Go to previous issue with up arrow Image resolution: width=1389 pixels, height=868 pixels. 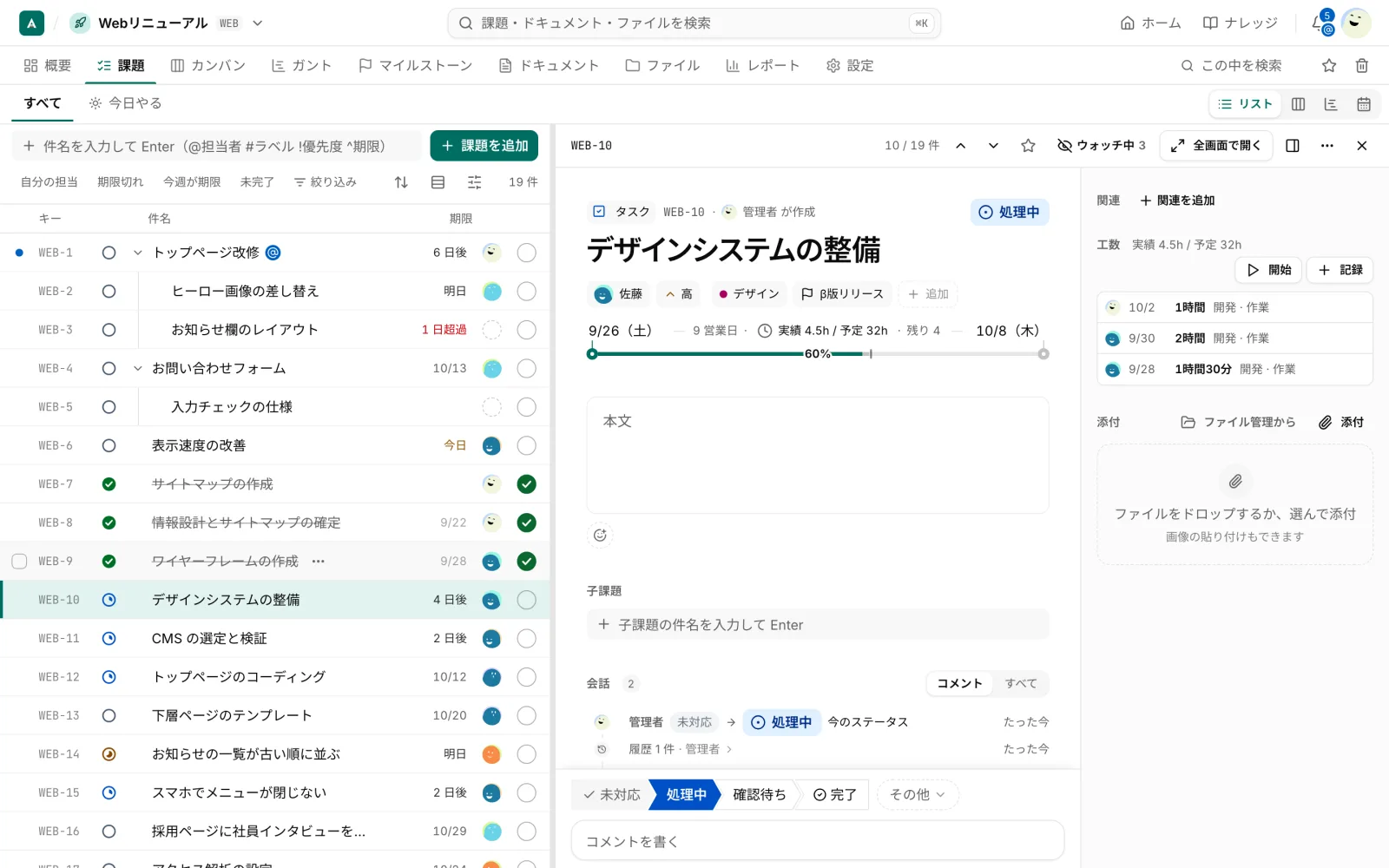[x=961, y=146]
